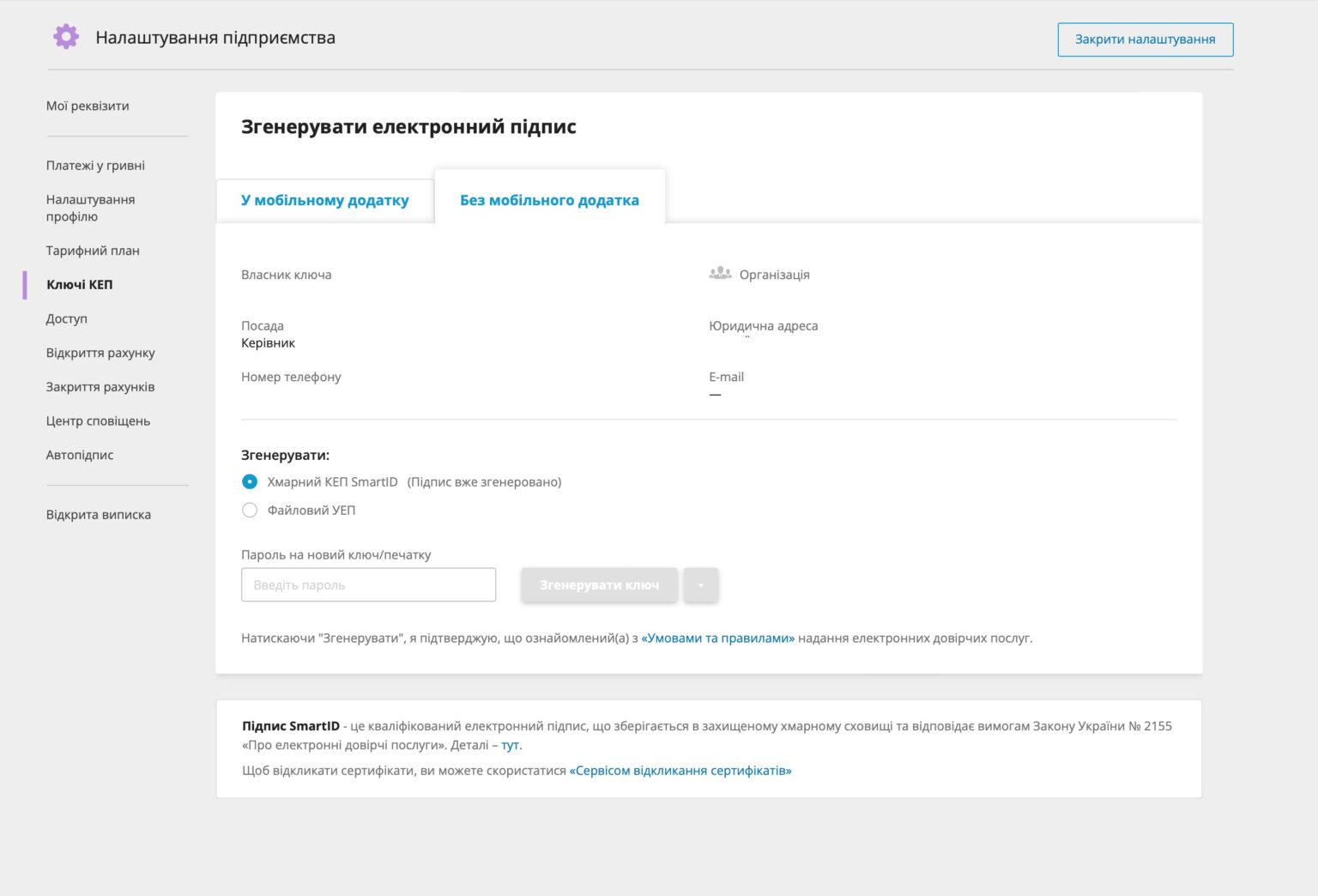Viewport: 1318px width, 896px height.
Task: Open Доступ section
Action: click(x=67, y=318)
